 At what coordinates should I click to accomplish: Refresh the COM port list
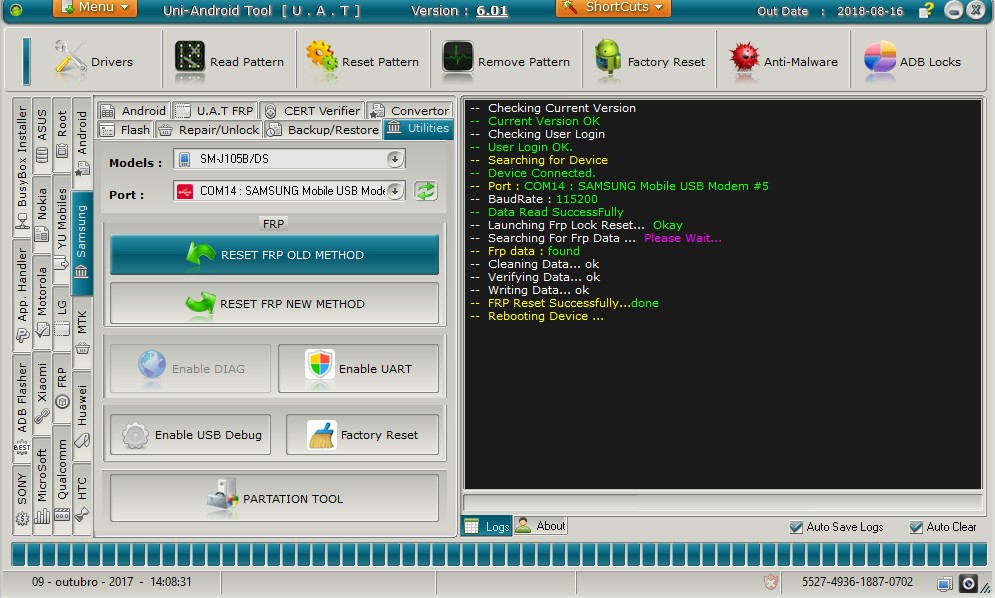tap(426, 191)
